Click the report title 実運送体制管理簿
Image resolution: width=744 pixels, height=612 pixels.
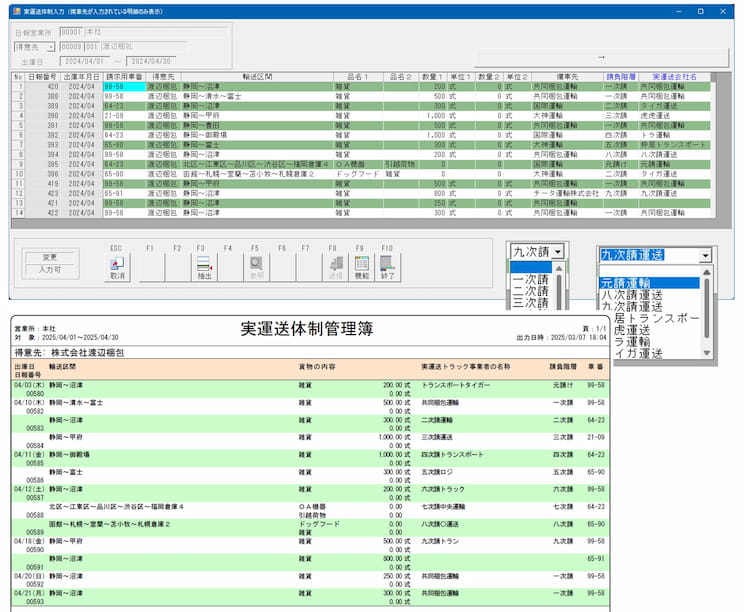tap(307, 329)
